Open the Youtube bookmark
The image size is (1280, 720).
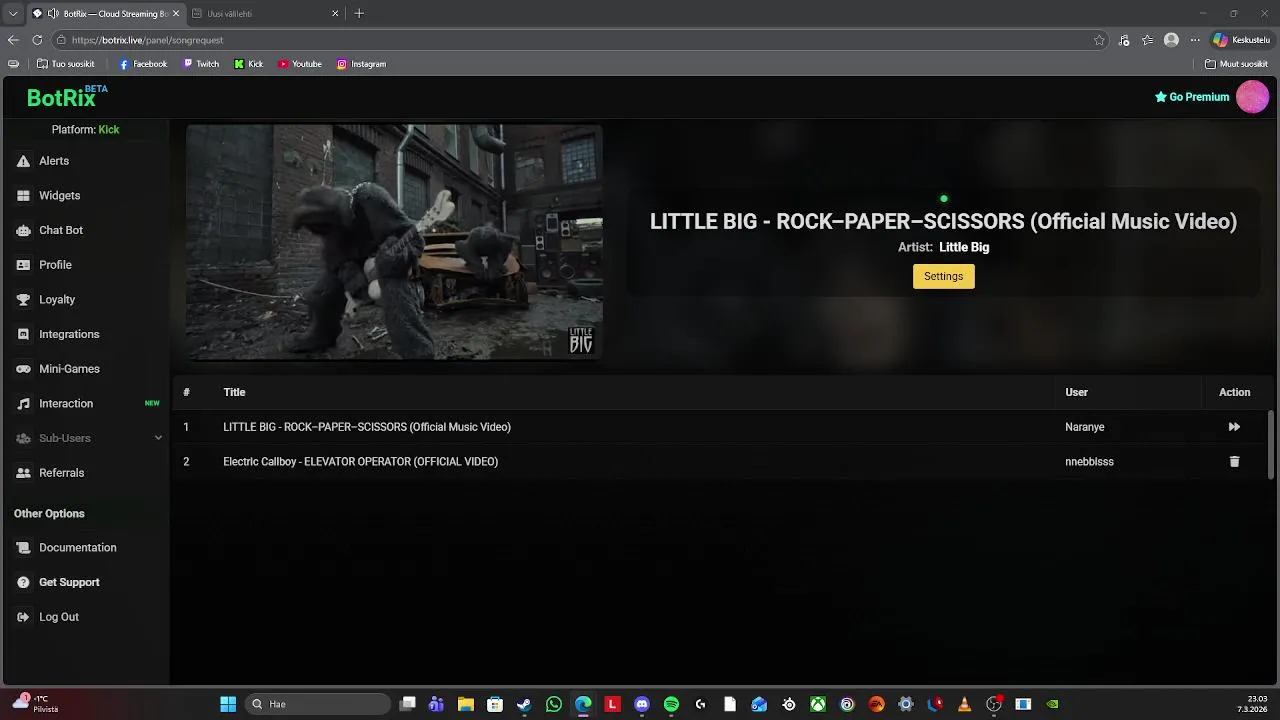pos(300,64)
